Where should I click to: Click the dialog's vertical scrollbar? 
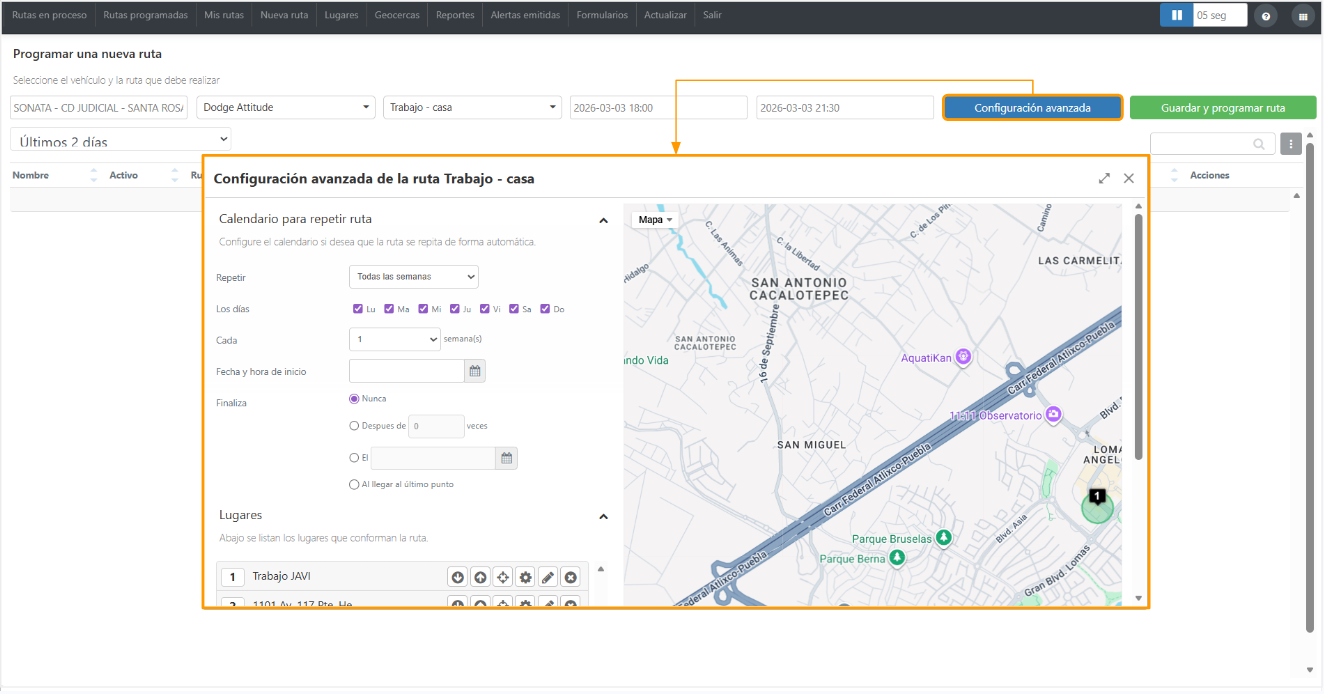coord(1138,336)
